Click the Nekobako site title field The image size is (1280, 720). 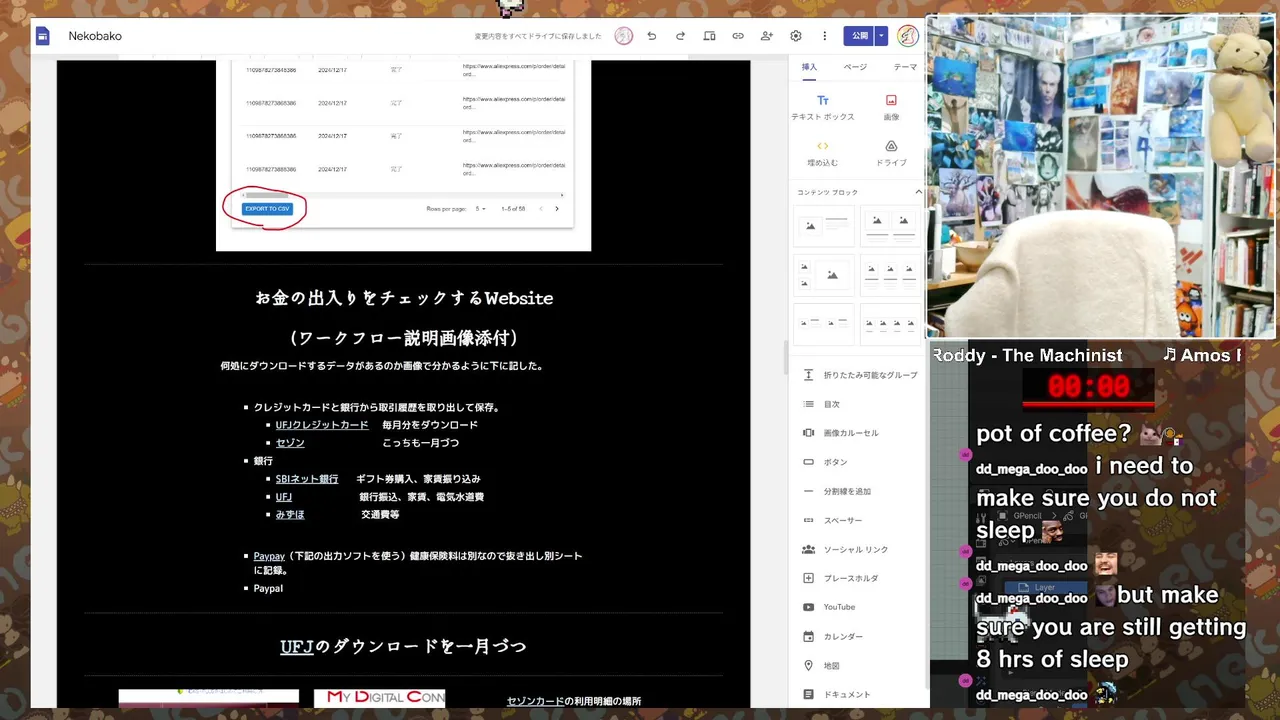point(95,36)
